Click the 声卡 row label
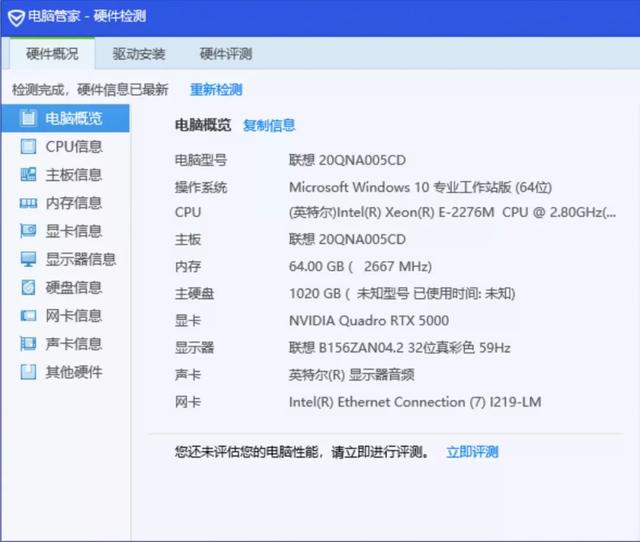This screenshot has width=640, height=542. point(188,375)
